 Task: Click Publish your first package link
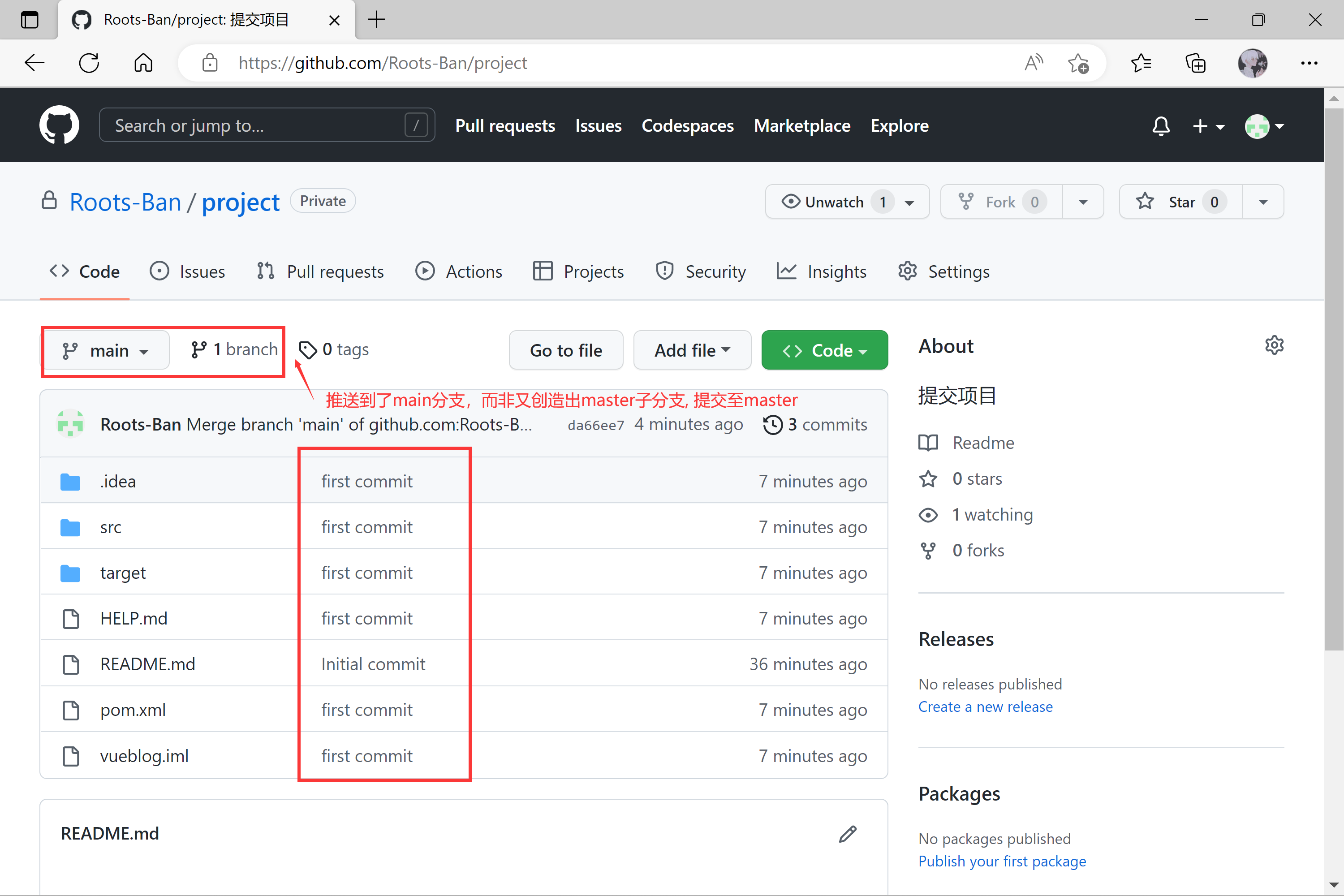(1002, 862)
